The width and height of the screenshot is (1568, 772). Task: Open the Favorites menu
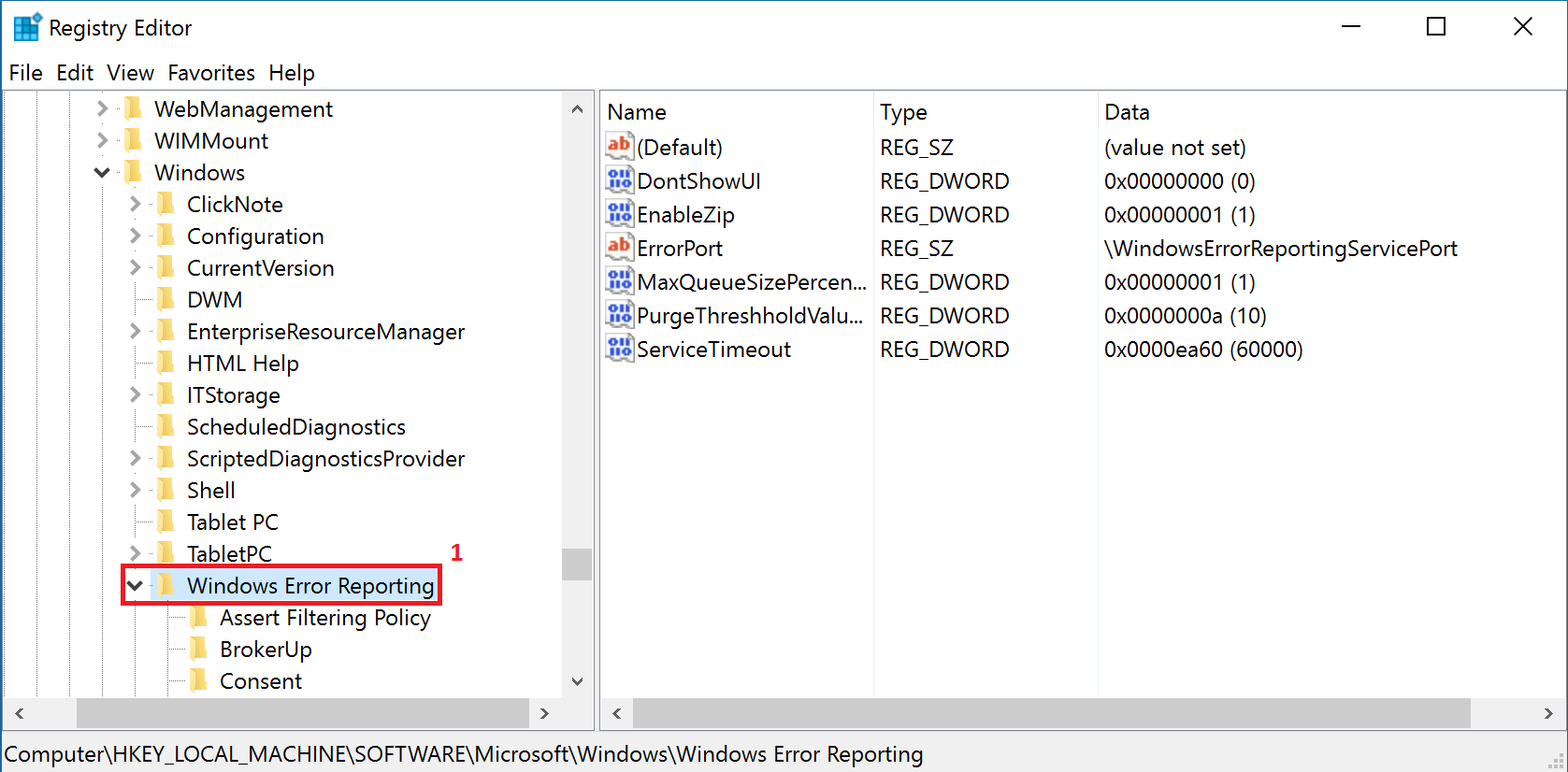(x=211, y=73)
